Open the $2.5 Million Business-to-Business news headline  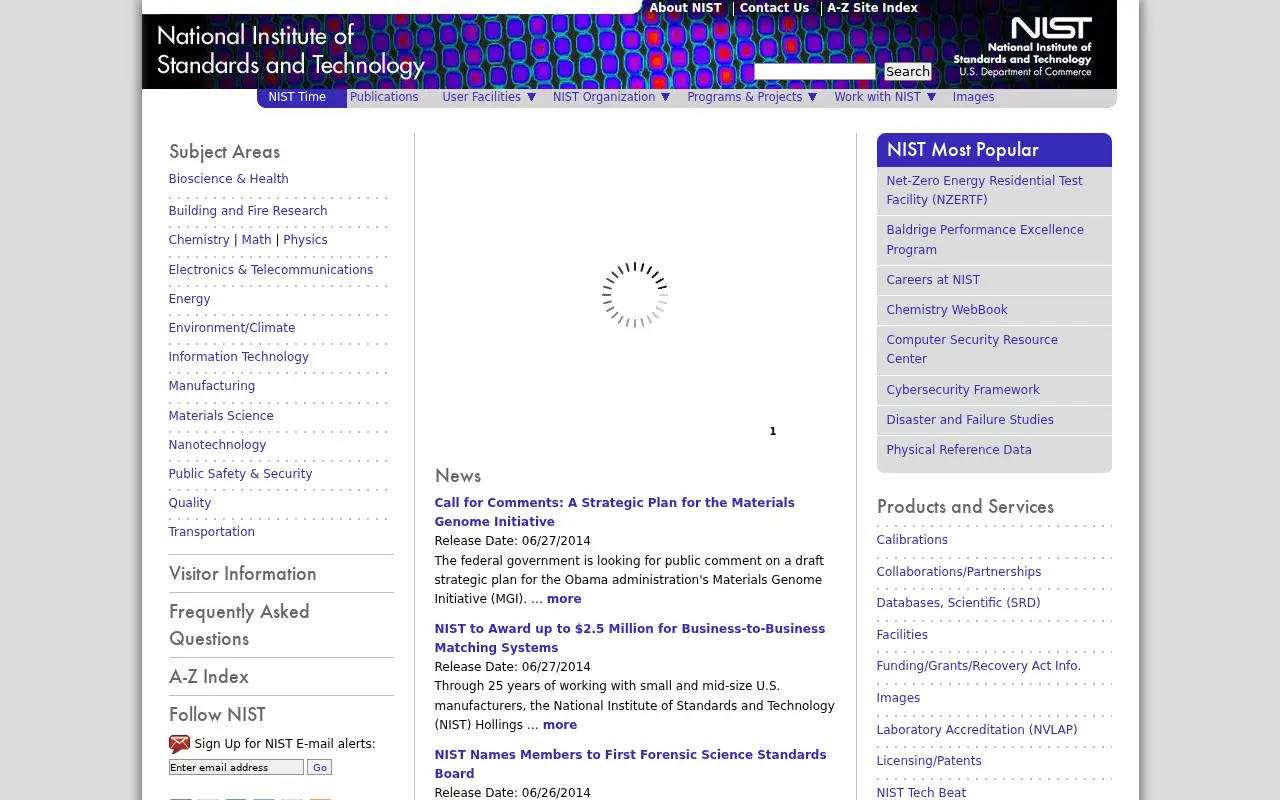[x=630, y=638]
